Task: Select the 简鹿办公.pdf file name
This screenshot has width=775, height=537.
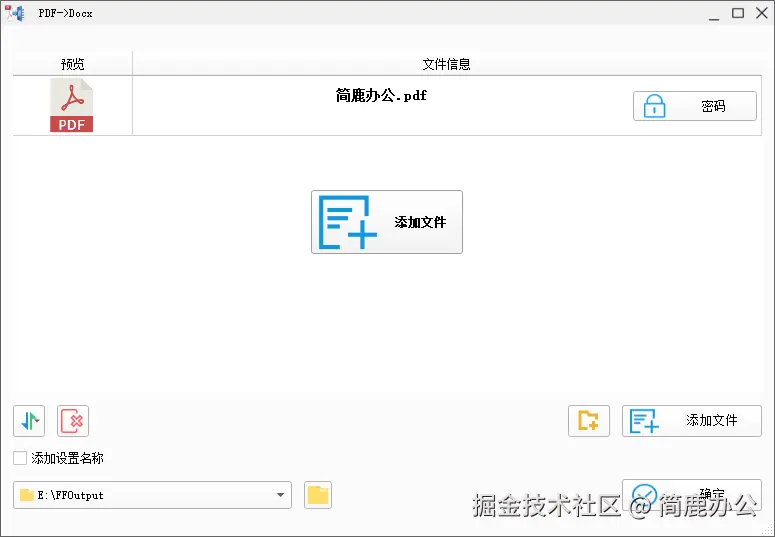Action: (381, 95)
